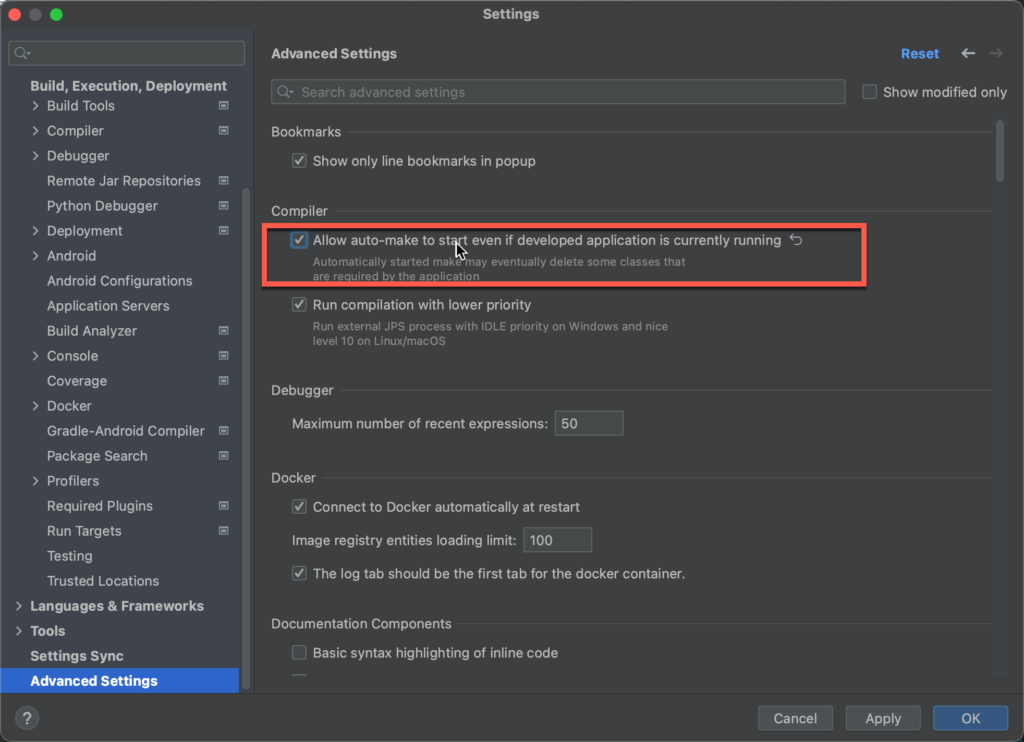Click the project-level icon beside Gradle-Android Compiler
This screenshot has width=1024, height=742.
(x=223, y=431)
